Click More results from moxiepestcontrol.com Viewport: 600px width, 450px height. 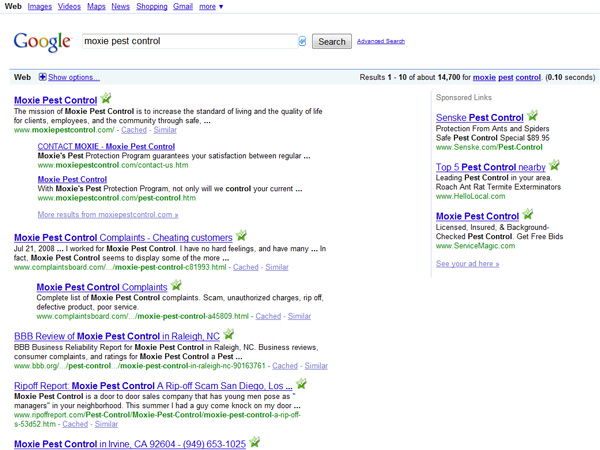(108, 215)
